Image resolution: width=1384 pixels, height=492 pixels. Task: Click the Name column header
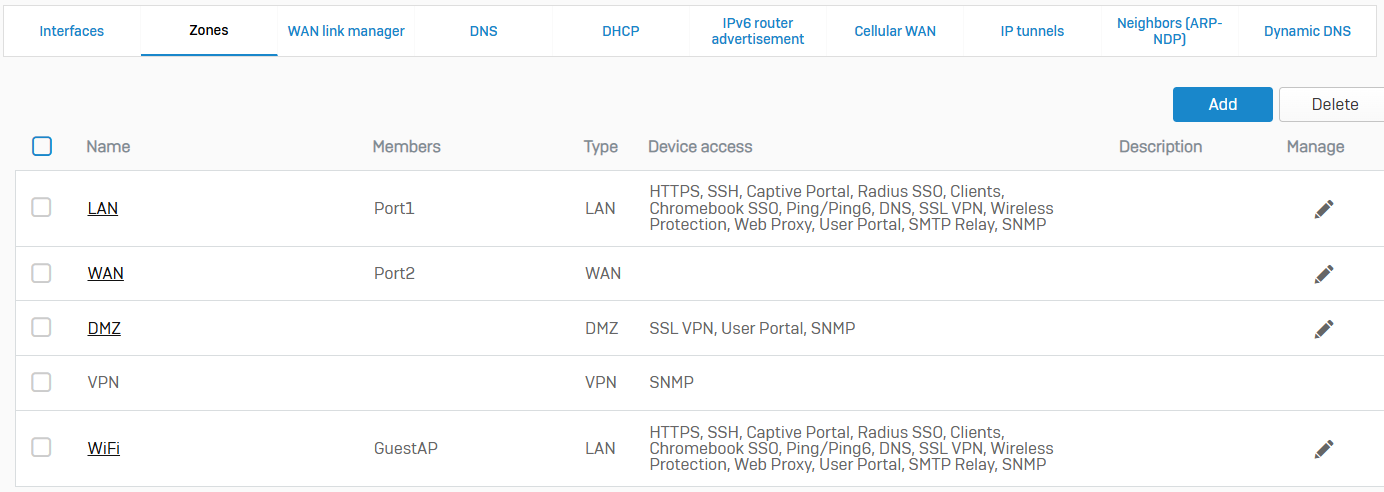pos(108,147)
